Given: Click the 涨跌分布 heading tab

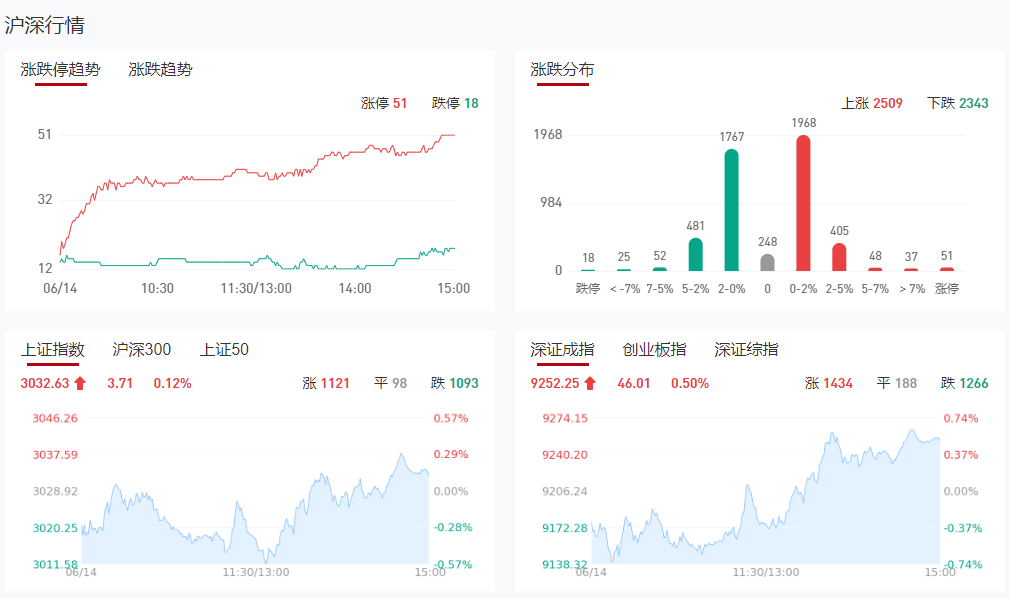Looking at the screenshot, I should [562, 70].
